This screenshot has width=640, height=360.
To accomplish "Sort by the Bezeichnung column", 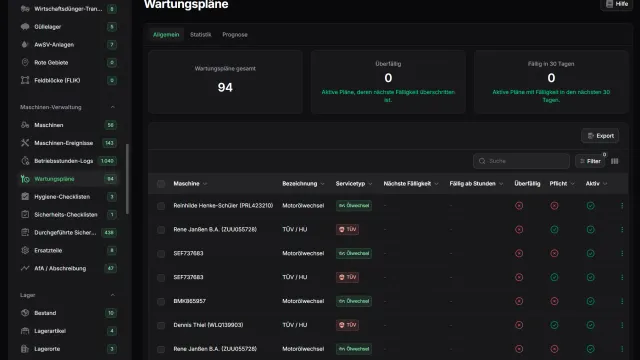I will pos(303,184).
